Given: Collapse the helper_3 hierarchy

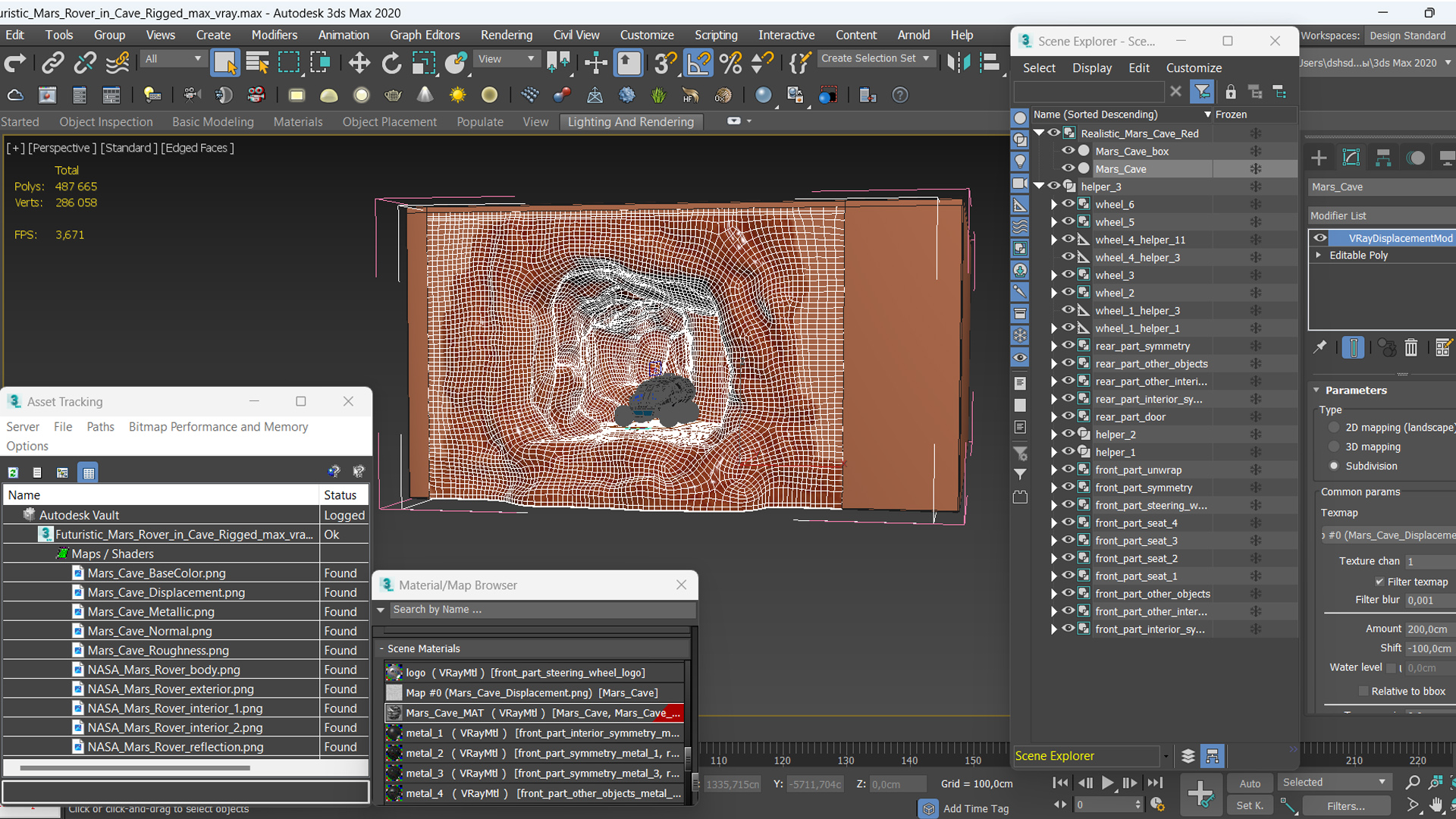Looking at the screenshot, I should click(1039, 186).
